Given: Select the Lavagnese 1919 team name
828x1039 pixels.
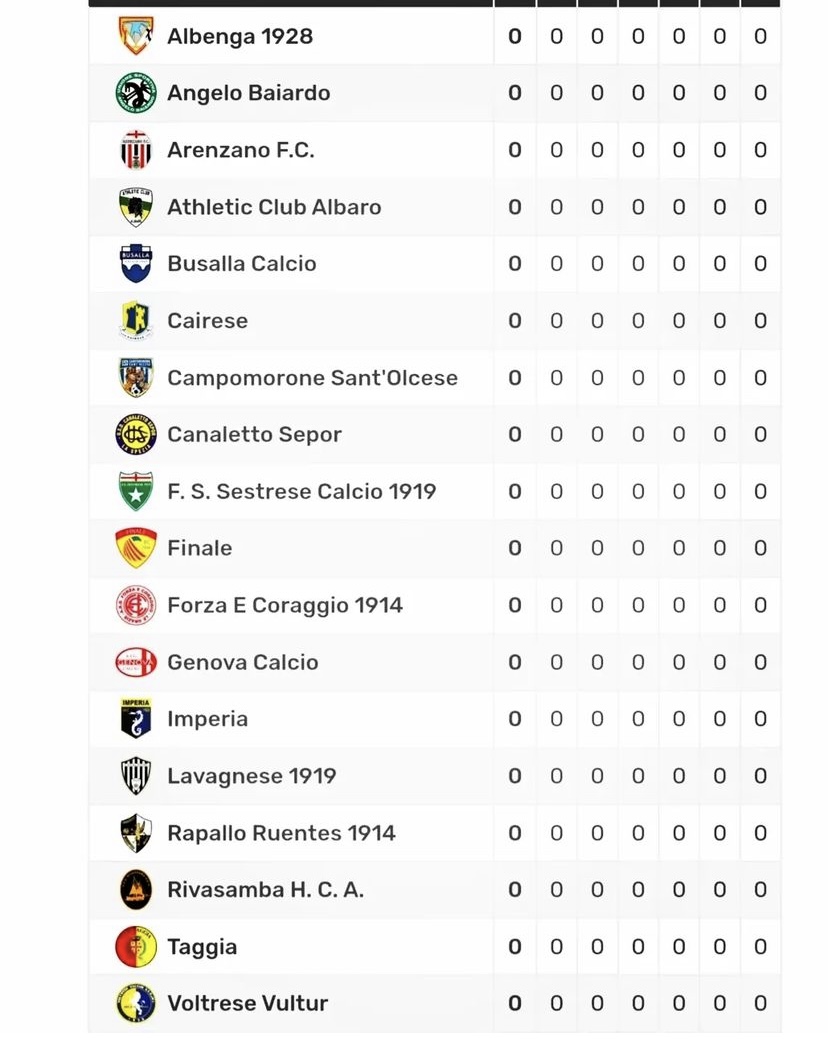Looking at the screenshot, I should [252, 776].
